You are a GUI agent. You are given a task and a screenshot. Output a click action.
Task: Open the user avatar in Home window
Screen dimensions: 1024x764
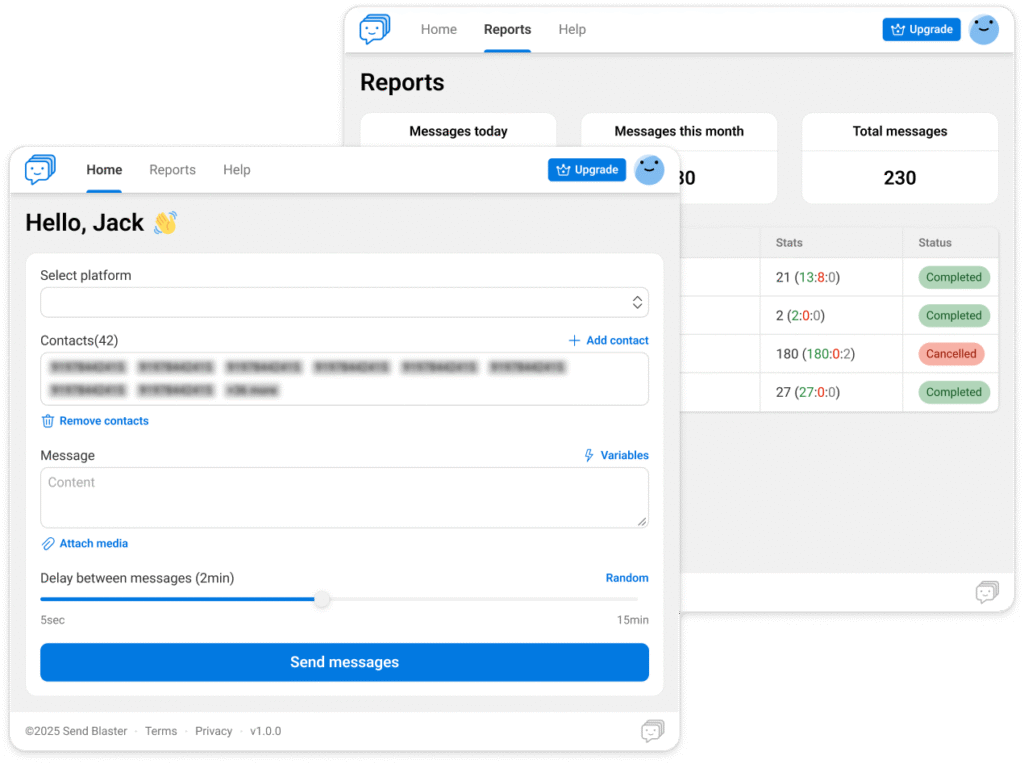pyautogui.click(x=650, y=170)
